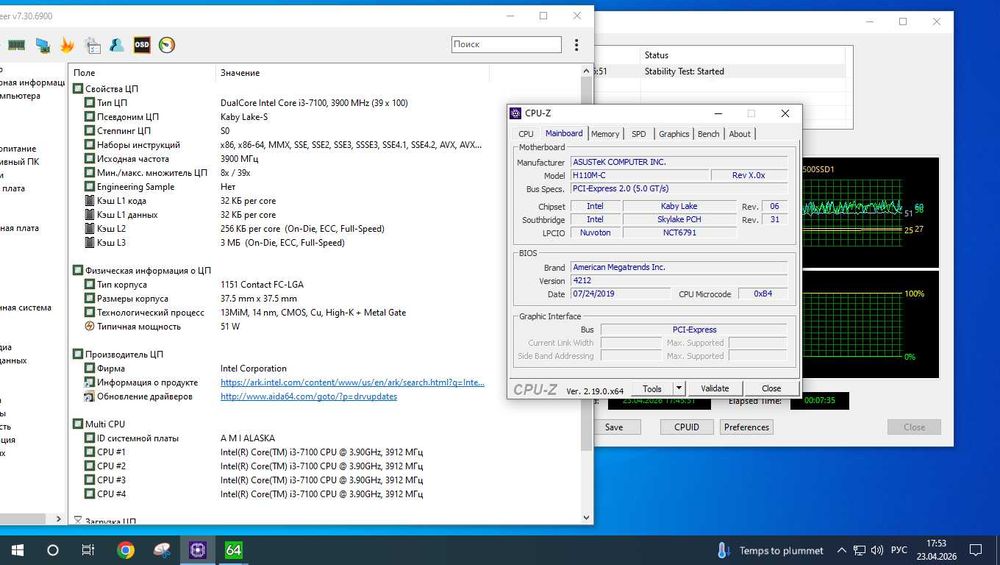Viewport: 1000px width, 565px height.
Task: Select the Mainboard tab in CPU-Z
Action: 564,133
